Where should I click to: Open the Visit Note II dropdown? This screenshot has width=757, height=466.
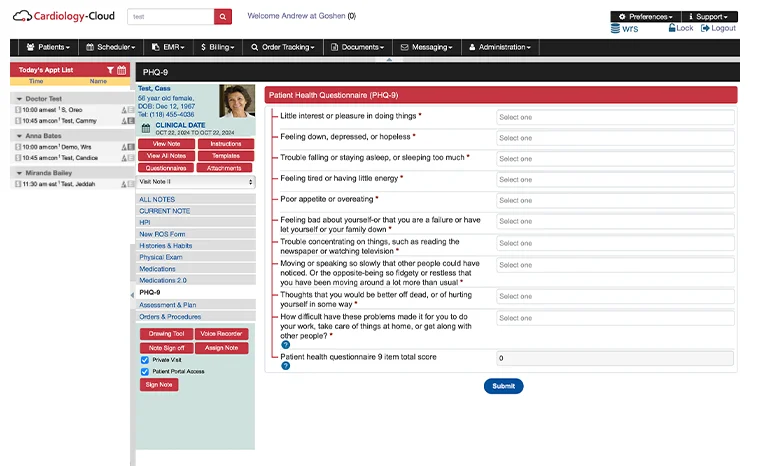pyautogui.click(x=195, y=182)
